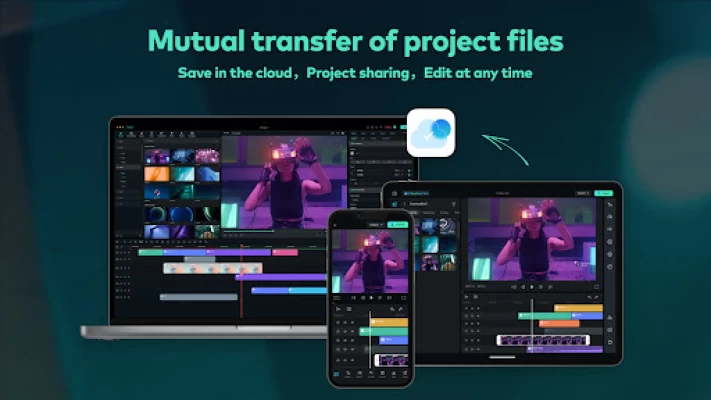Image resolution: width=711 pixels, height=400 pixels.
Task: Click the green Export button on tablet
Action: click(603, 193)
